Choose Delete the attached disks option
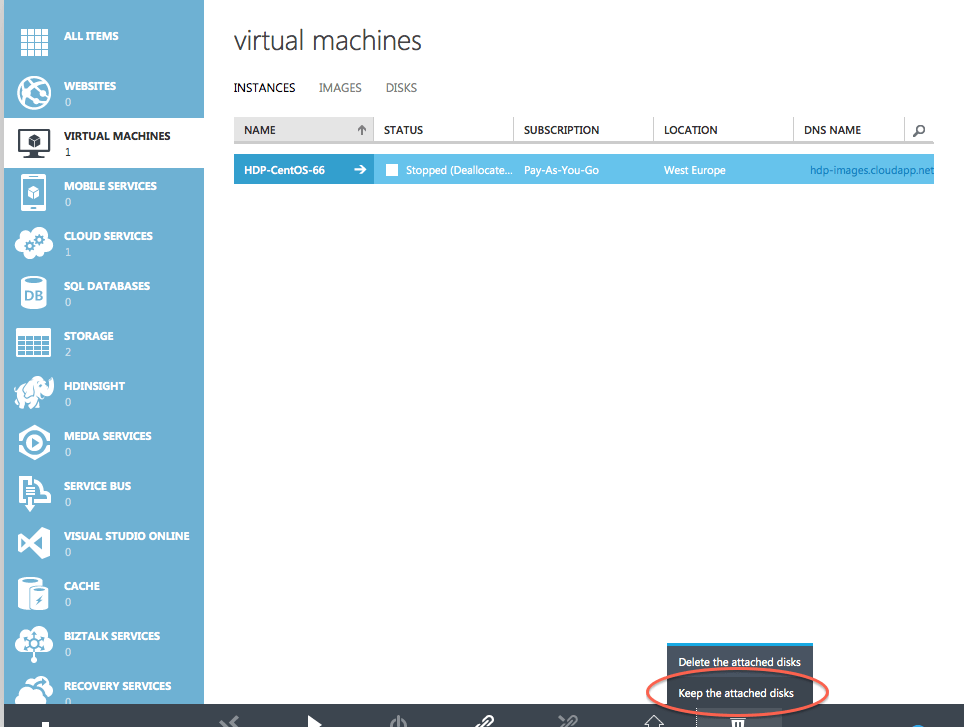 click(740, 661)
